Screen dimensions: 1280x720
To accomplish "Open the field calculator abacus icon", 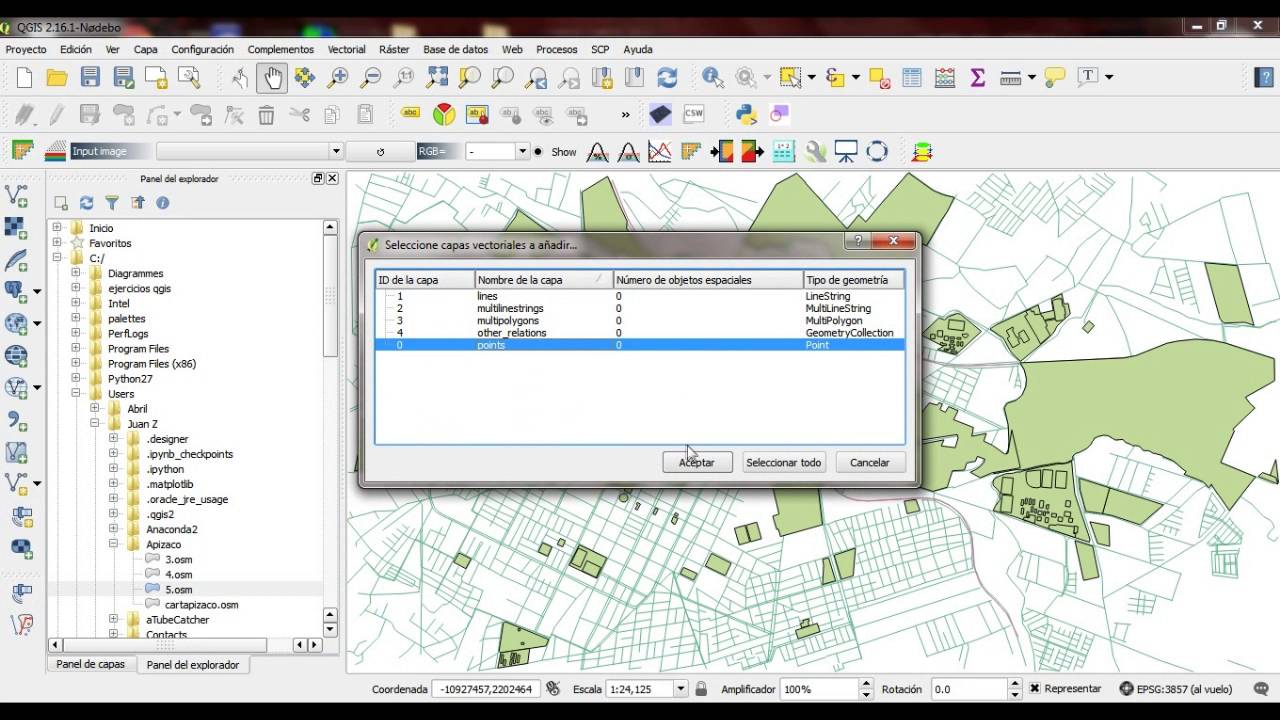I will (x=944, y=77).
